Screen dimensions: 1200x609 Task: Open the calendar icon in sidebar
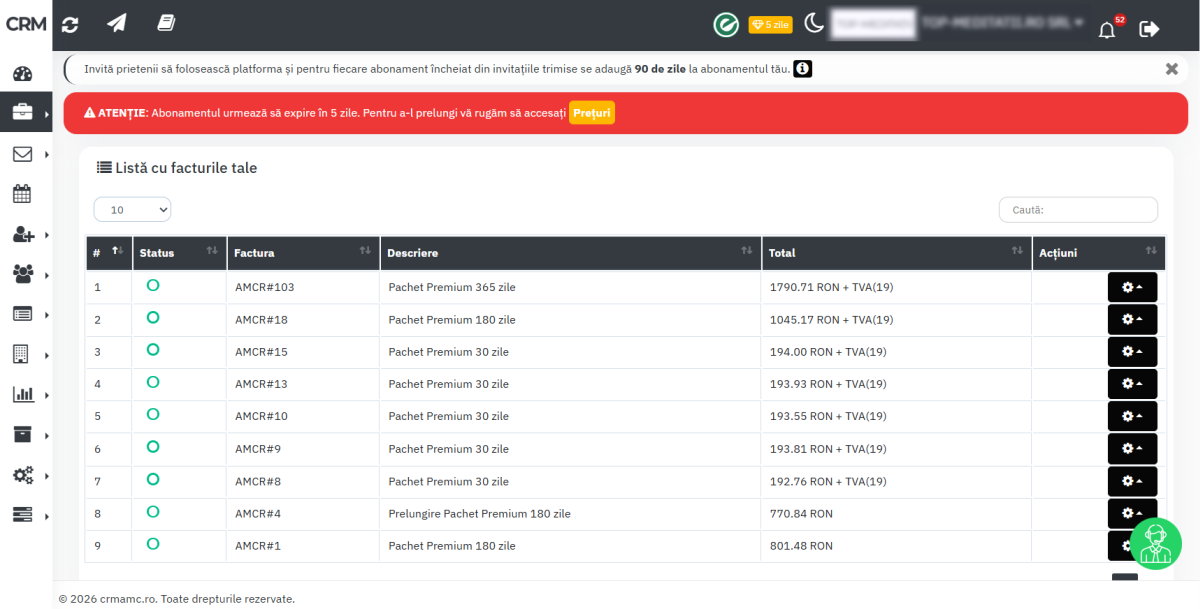click(22, 194)
